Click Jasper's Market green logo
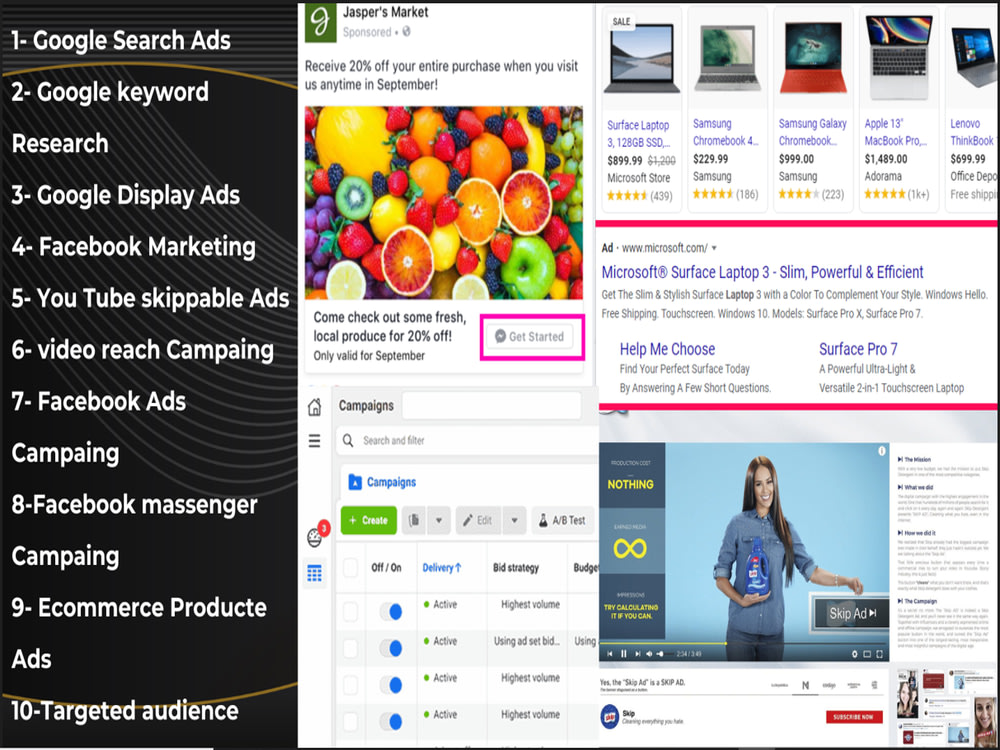This screenshot has width=1000, height=750. 320,22
